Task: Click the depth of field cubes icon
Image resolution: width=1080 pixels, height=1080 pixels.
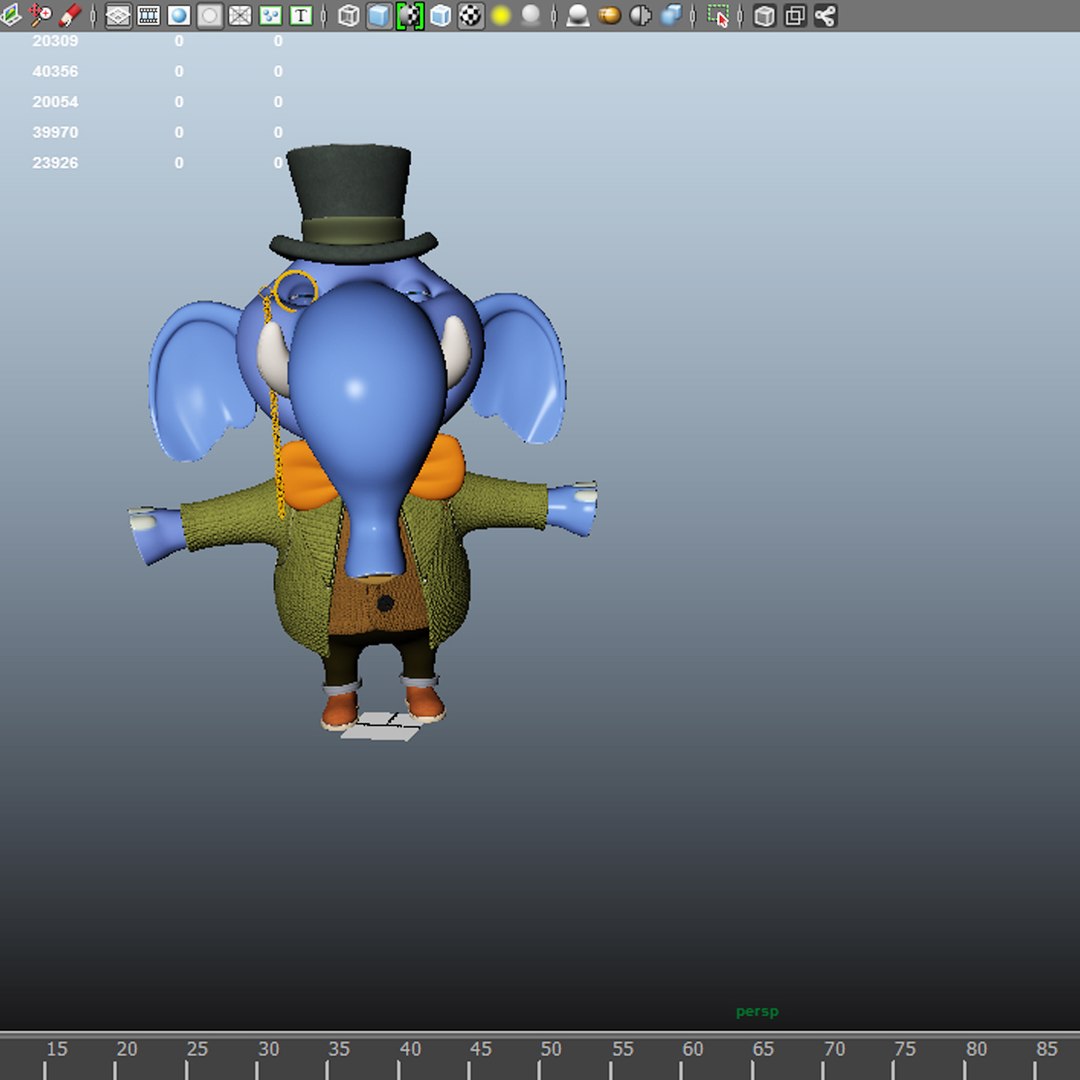Action: tap(670, 15)
